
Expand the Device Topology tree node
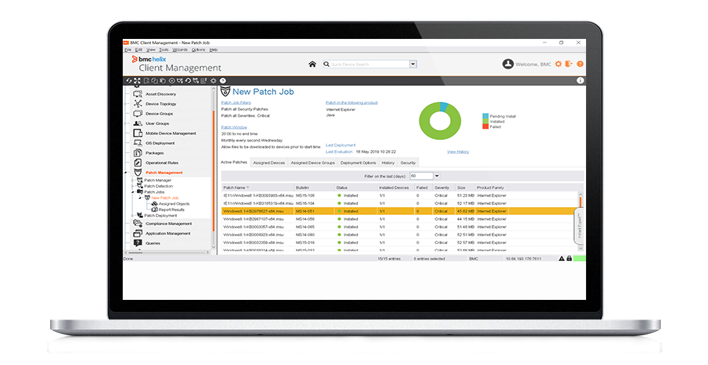[126, 104]
